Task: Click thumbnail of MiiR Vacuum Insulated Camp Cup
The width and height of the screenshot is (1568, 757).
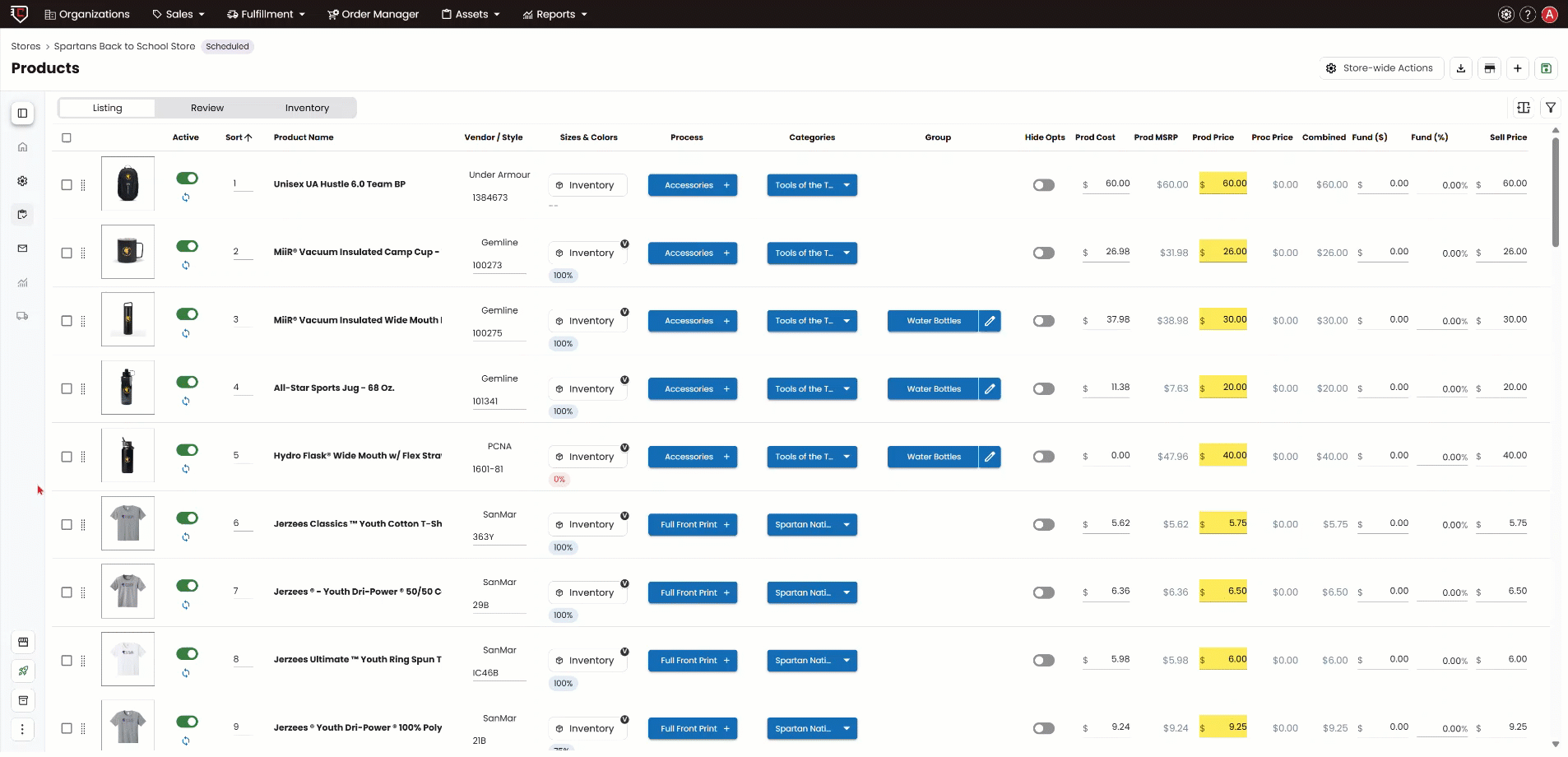Action: tap(128, 252)
